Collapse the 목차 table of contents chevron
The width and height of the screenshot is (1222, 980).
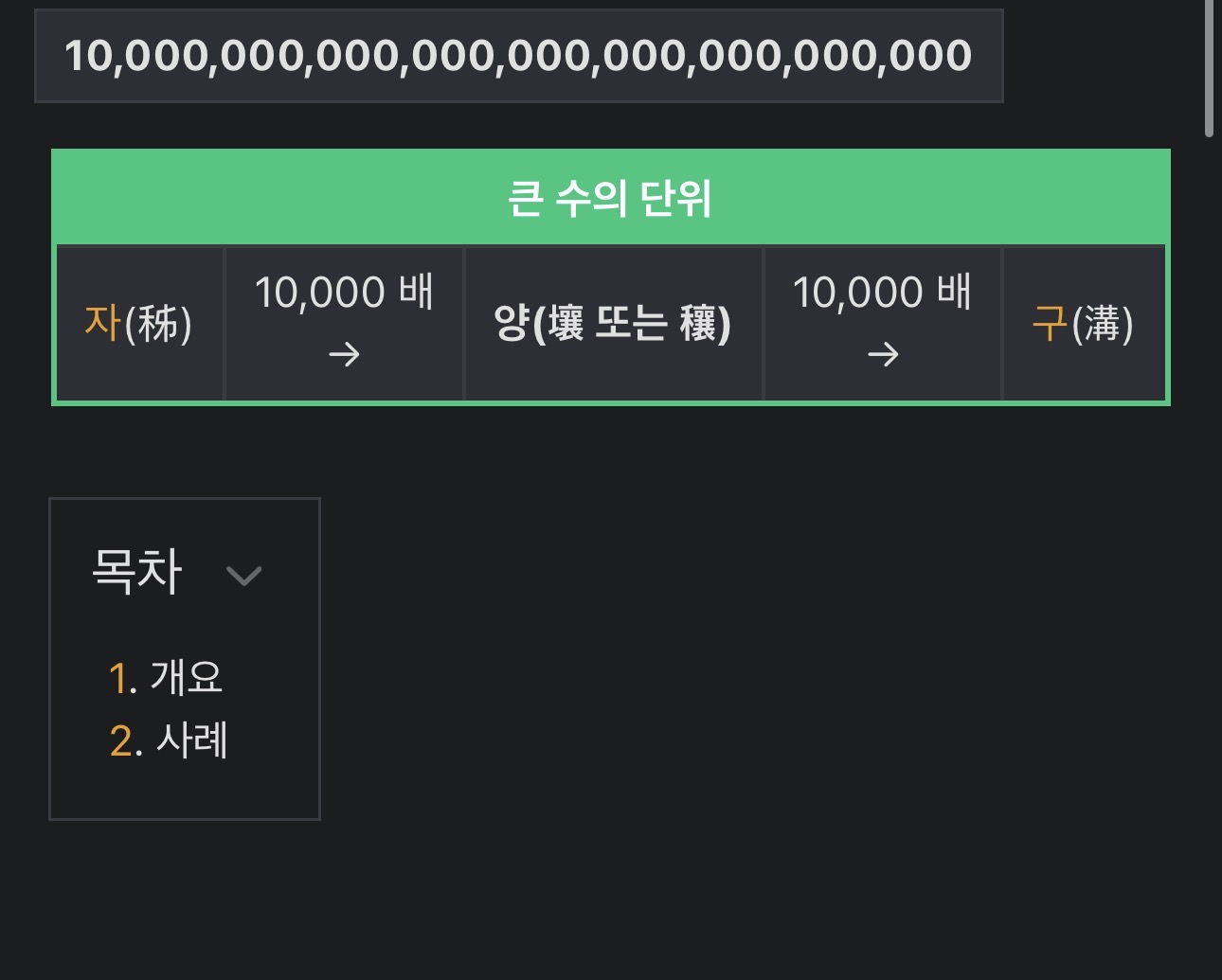coord(243,575)
